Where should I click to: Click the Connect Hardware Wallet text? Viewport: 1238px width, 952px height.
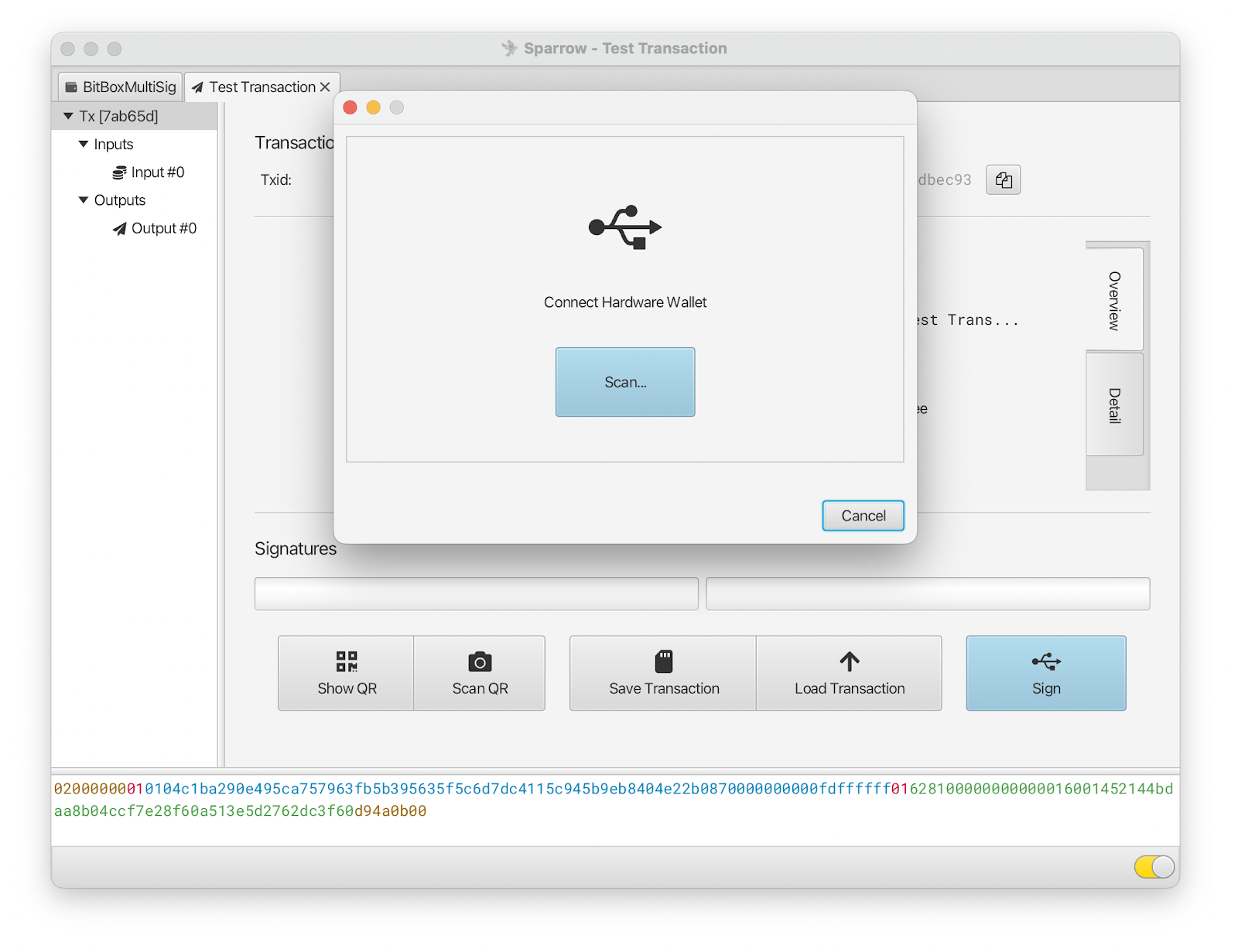point(625,302)
